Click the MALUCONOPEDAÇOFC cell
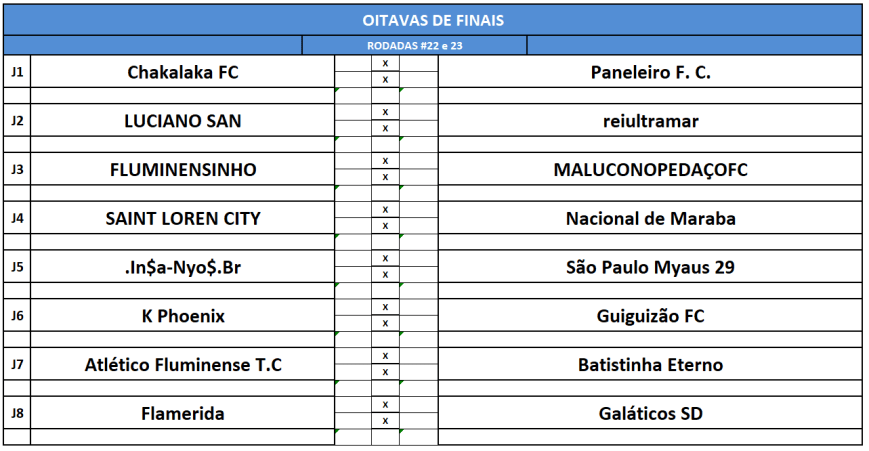 (x=650, y=170)
